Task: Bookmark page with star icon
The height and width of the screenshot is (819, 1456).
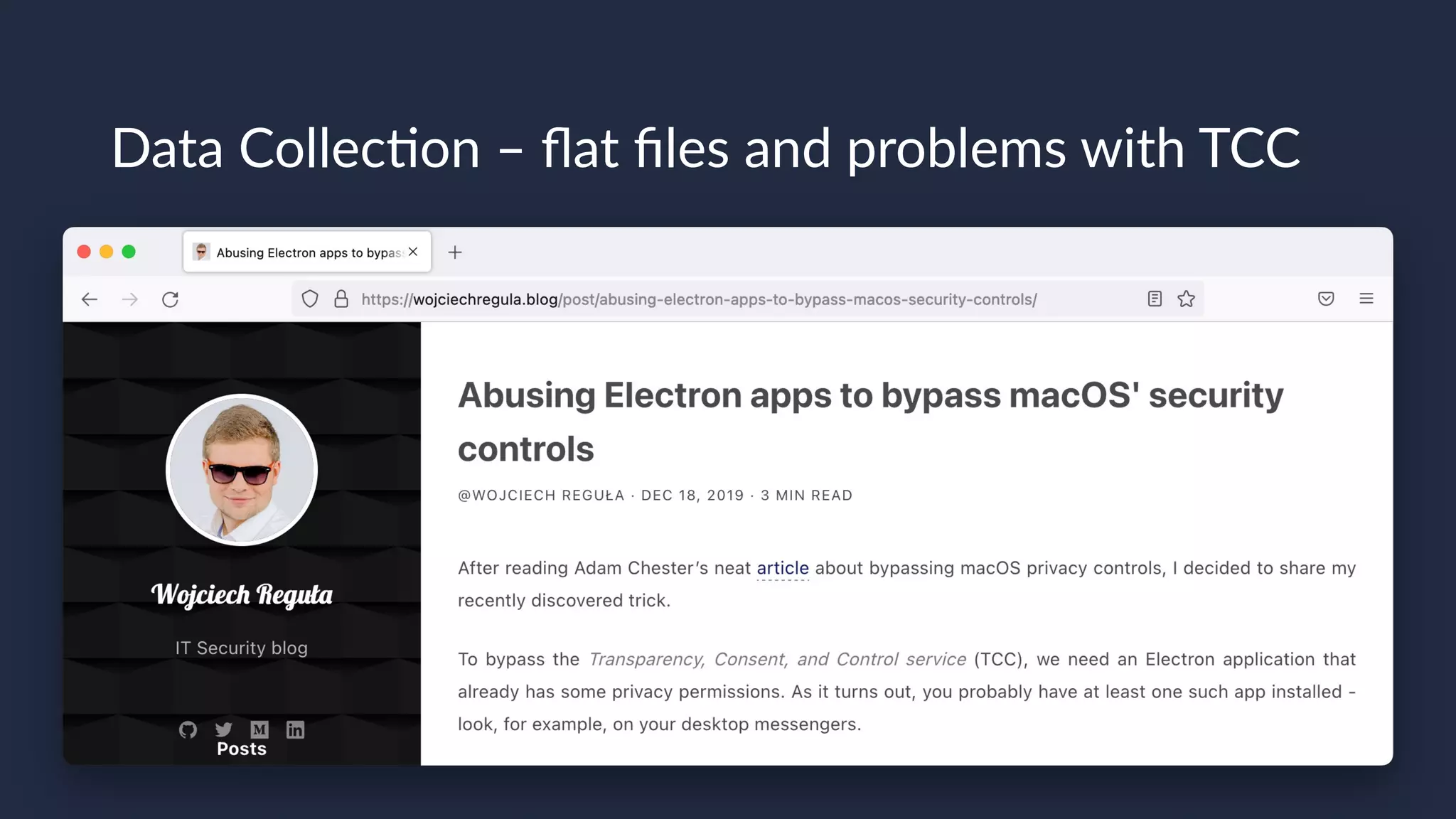Action: tap(1186, 299)
